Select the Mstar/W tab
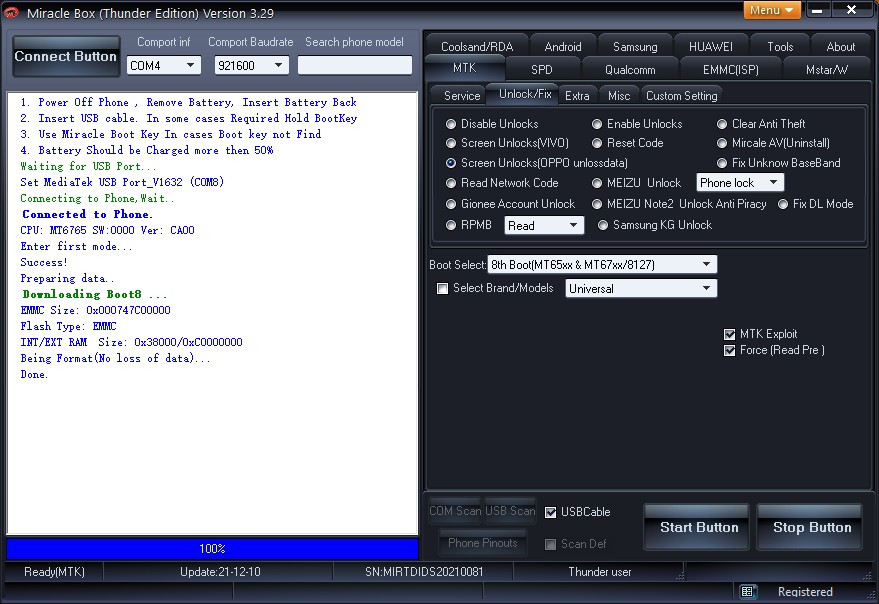The height and width of the screenshot is (604, 879). click(x=826, y=70)
